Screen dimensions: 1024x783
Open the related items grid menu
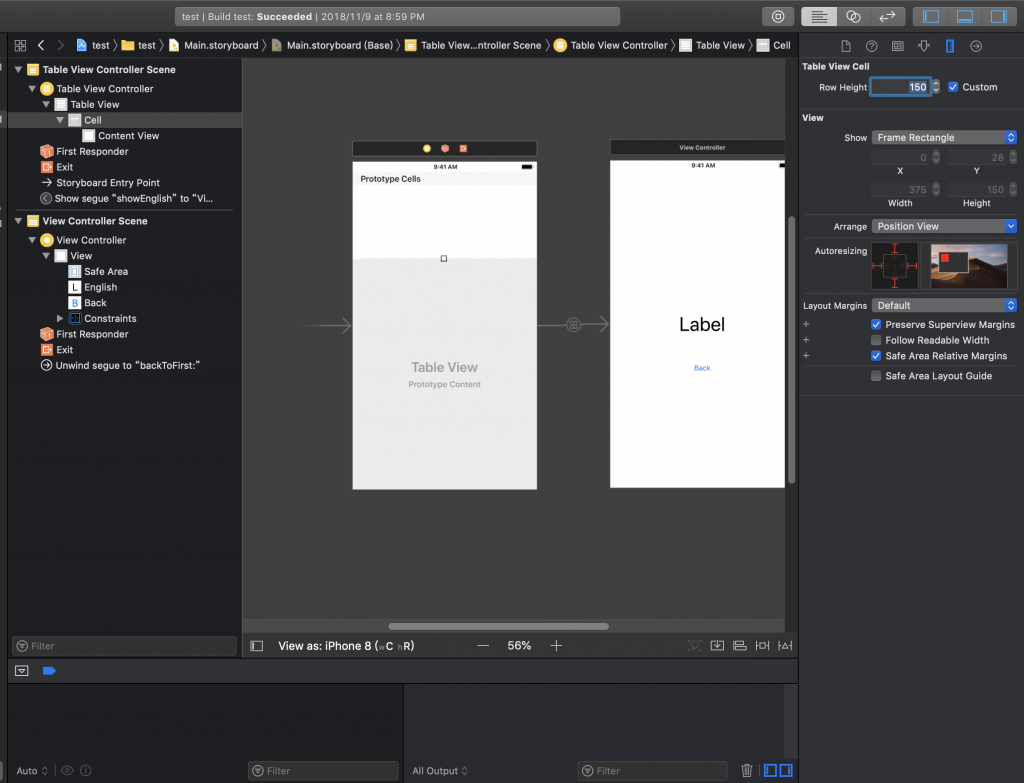pyautogui.click(x=20, y=45)
